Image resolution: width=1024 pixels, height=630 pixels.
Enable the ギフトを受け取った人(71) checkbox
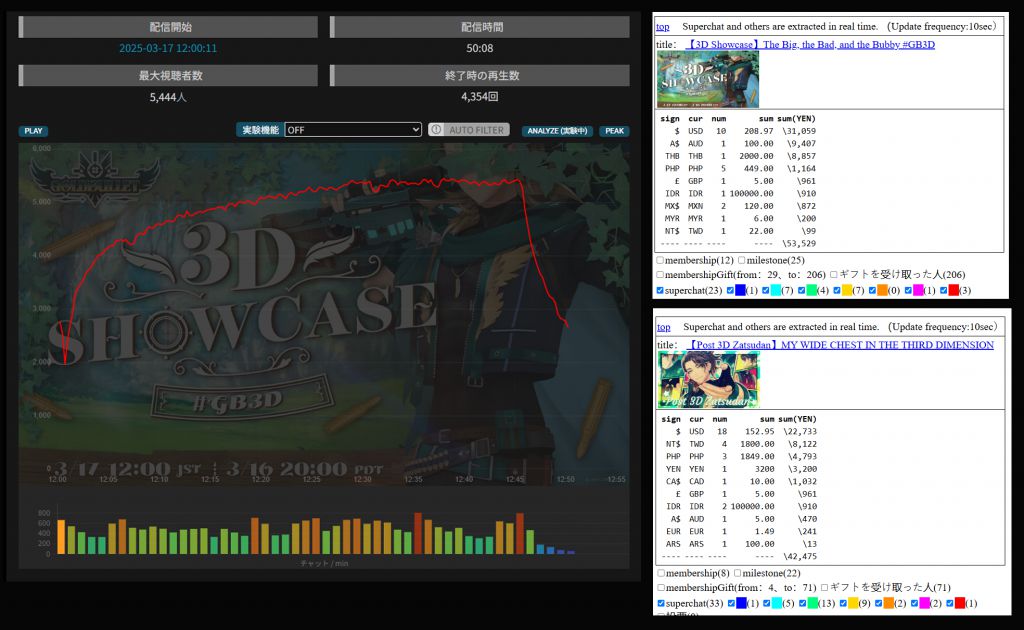(x=825, y=588)
